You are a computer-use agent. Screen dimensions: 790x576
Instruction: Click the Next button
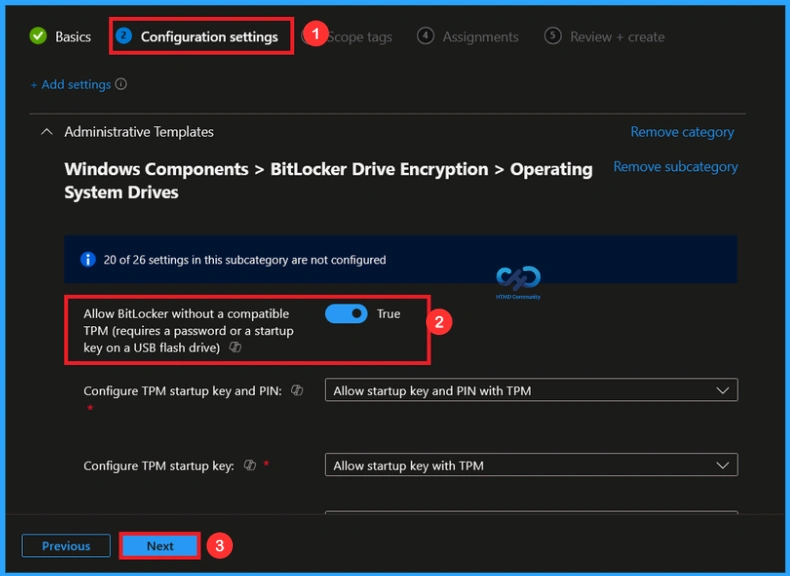click(160, 546)
